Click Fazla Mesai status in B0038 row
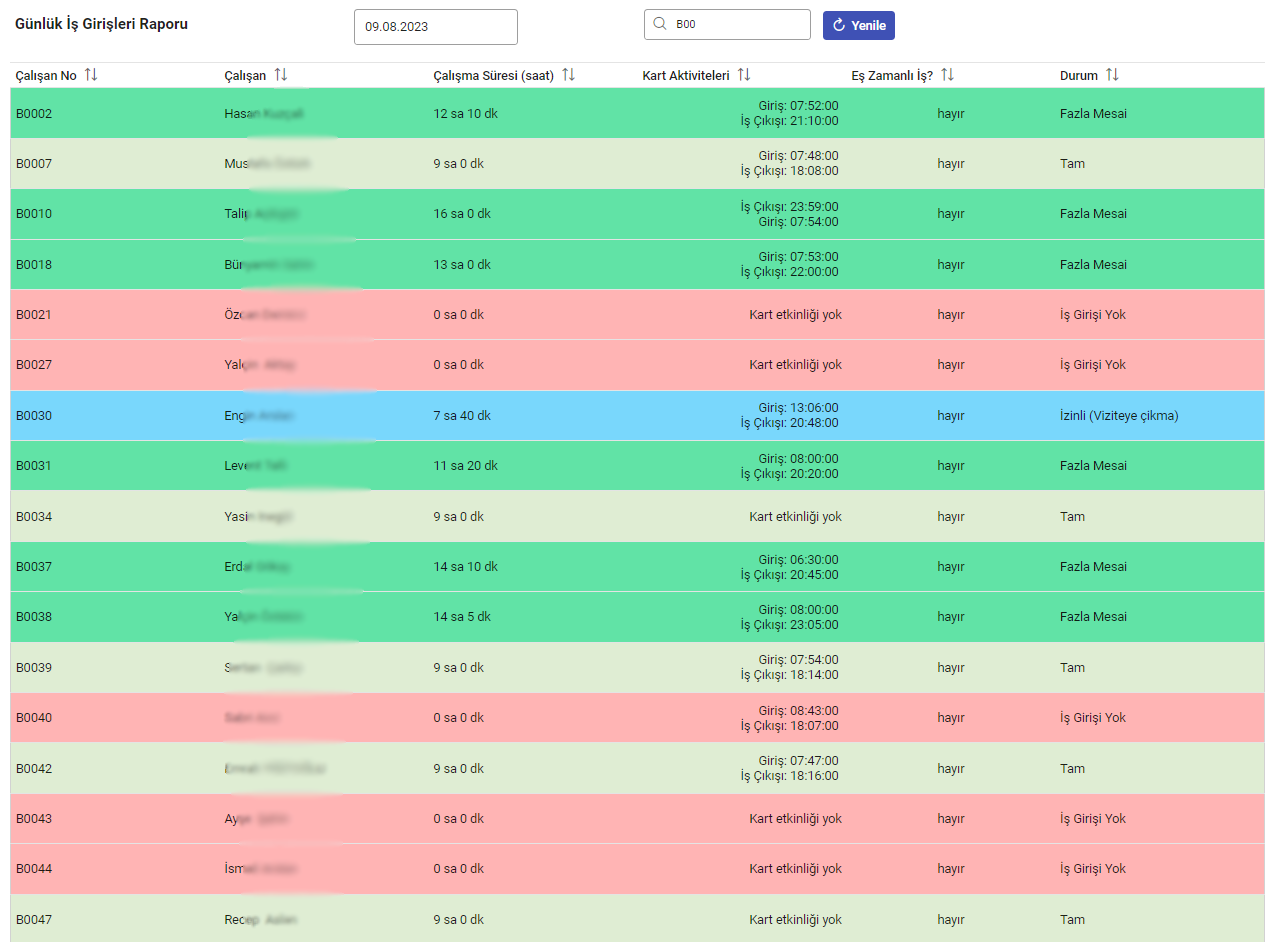The height and width of the screenshot is (942, 1279). (1093, 617)
